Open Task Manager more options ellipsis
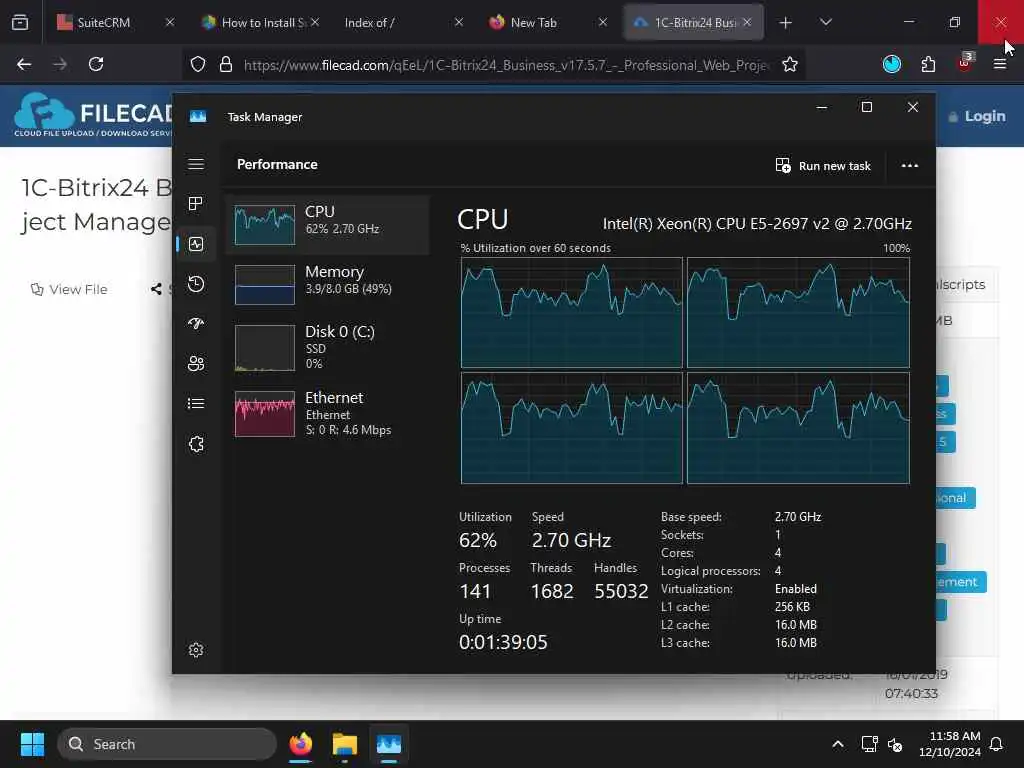 coord(910,165)
